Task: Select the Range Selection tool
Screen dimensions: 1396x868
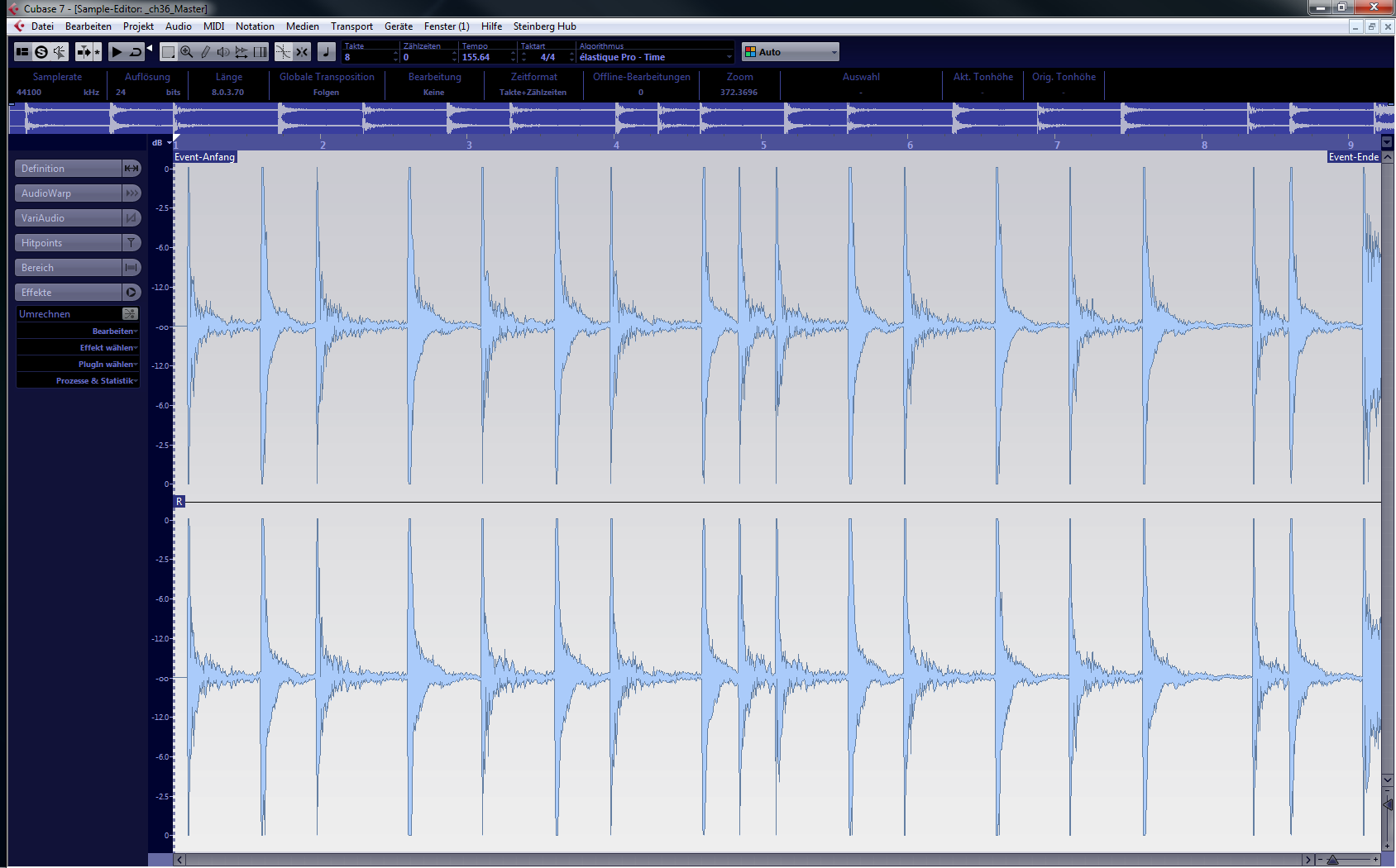Action: pyautogui.click(x=168, y=52)
